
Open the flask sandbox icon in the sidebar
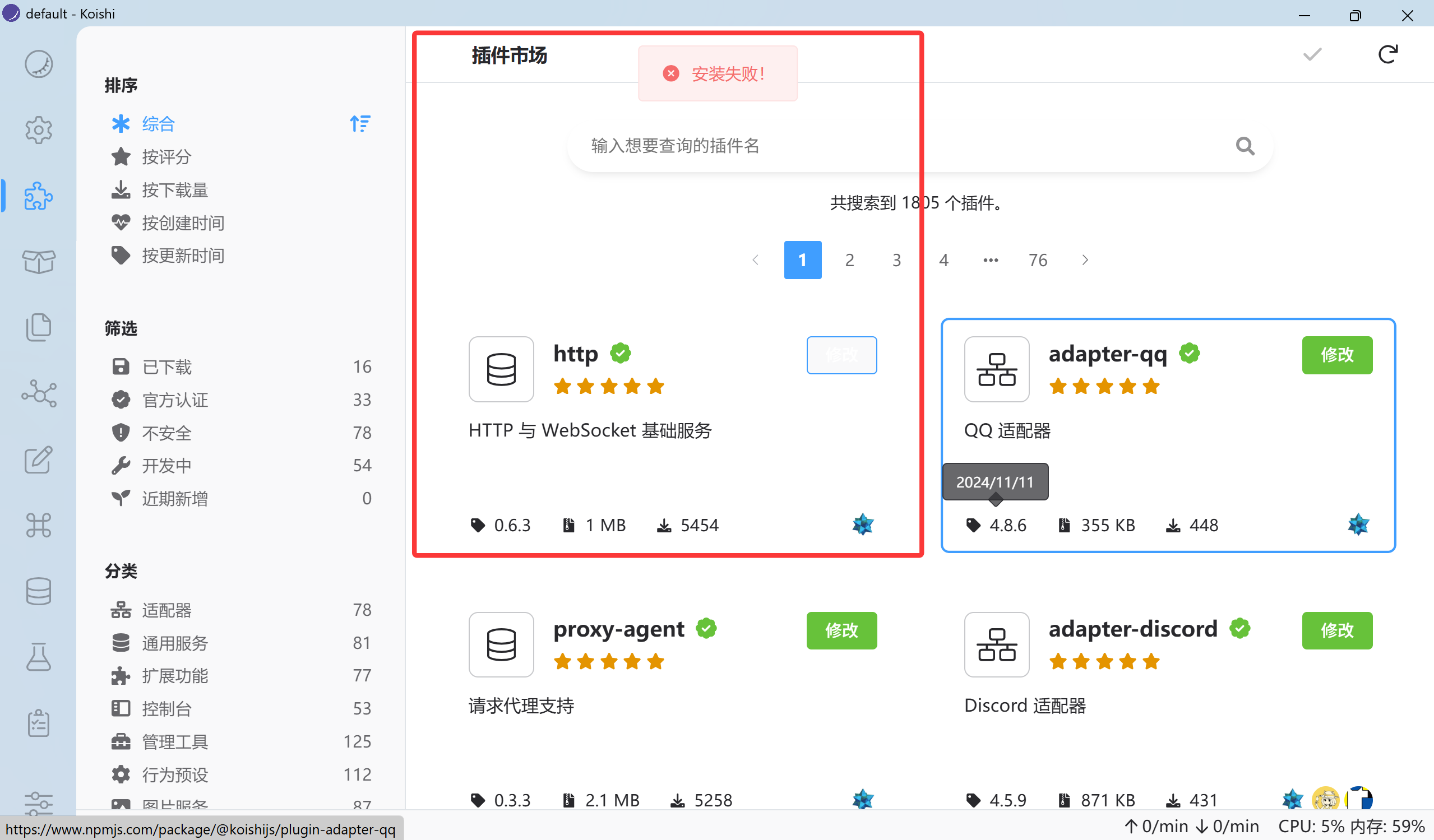pyautogui.click(x=39, y=657)
